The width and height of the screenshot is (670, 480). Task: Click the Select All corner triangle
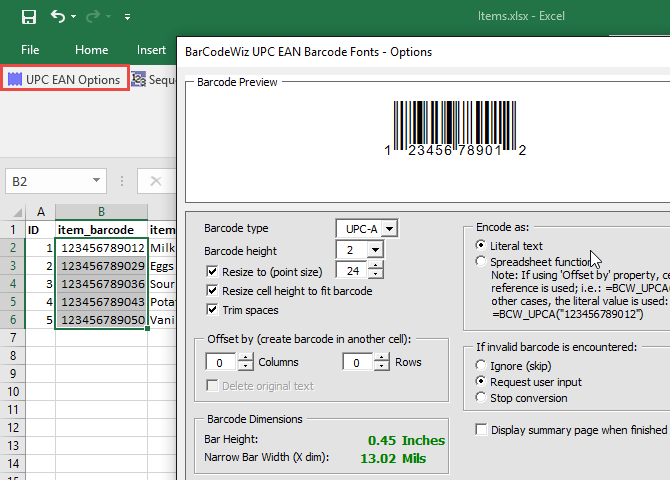(x=17, y=212)
